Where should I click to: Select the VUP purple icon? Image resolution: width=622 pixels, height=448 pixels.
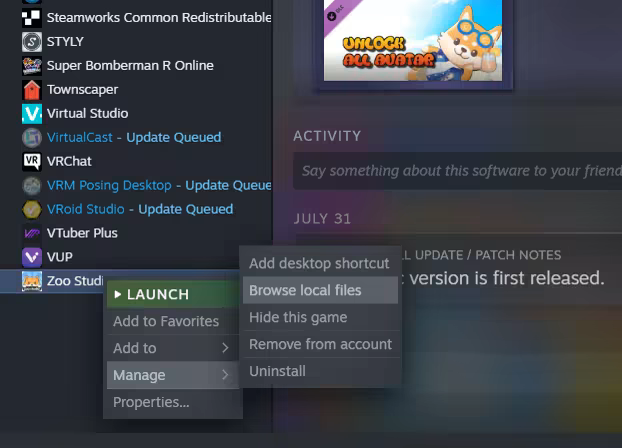32,257
